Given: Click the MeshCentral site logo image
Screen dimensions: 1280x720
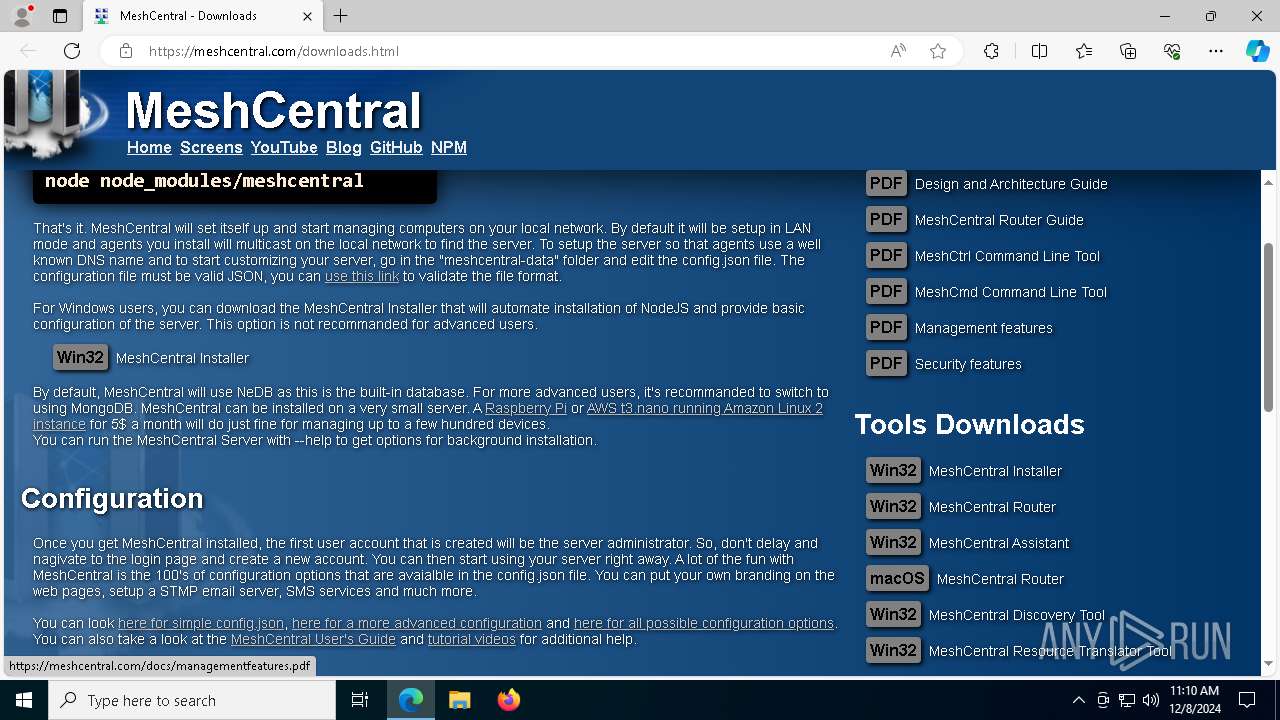Looking at the screenshot, I should (x=55, y=113).
